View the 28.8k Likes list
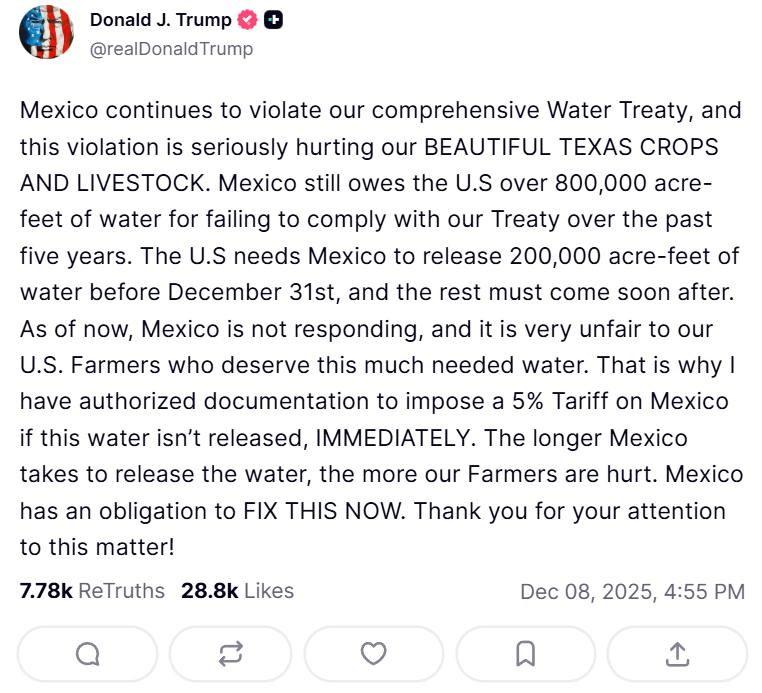 [237, 591]
